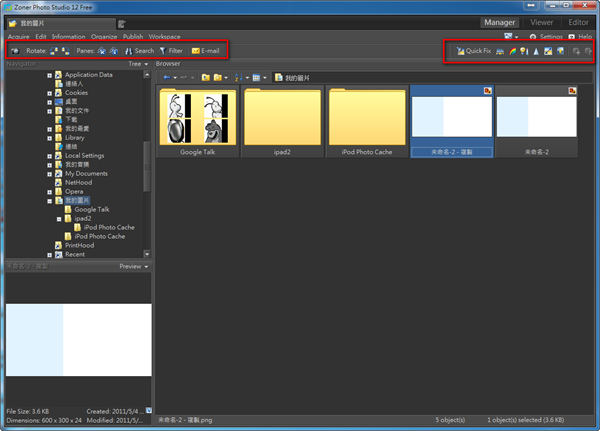Click the lightbulb exposure icon

[x=523, y=50]
